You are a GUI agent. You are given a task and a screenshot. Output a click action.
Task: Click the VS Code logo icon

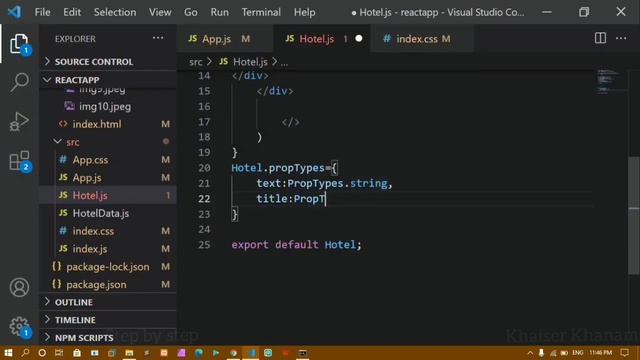pyautogui.click(x=15, y=12)
